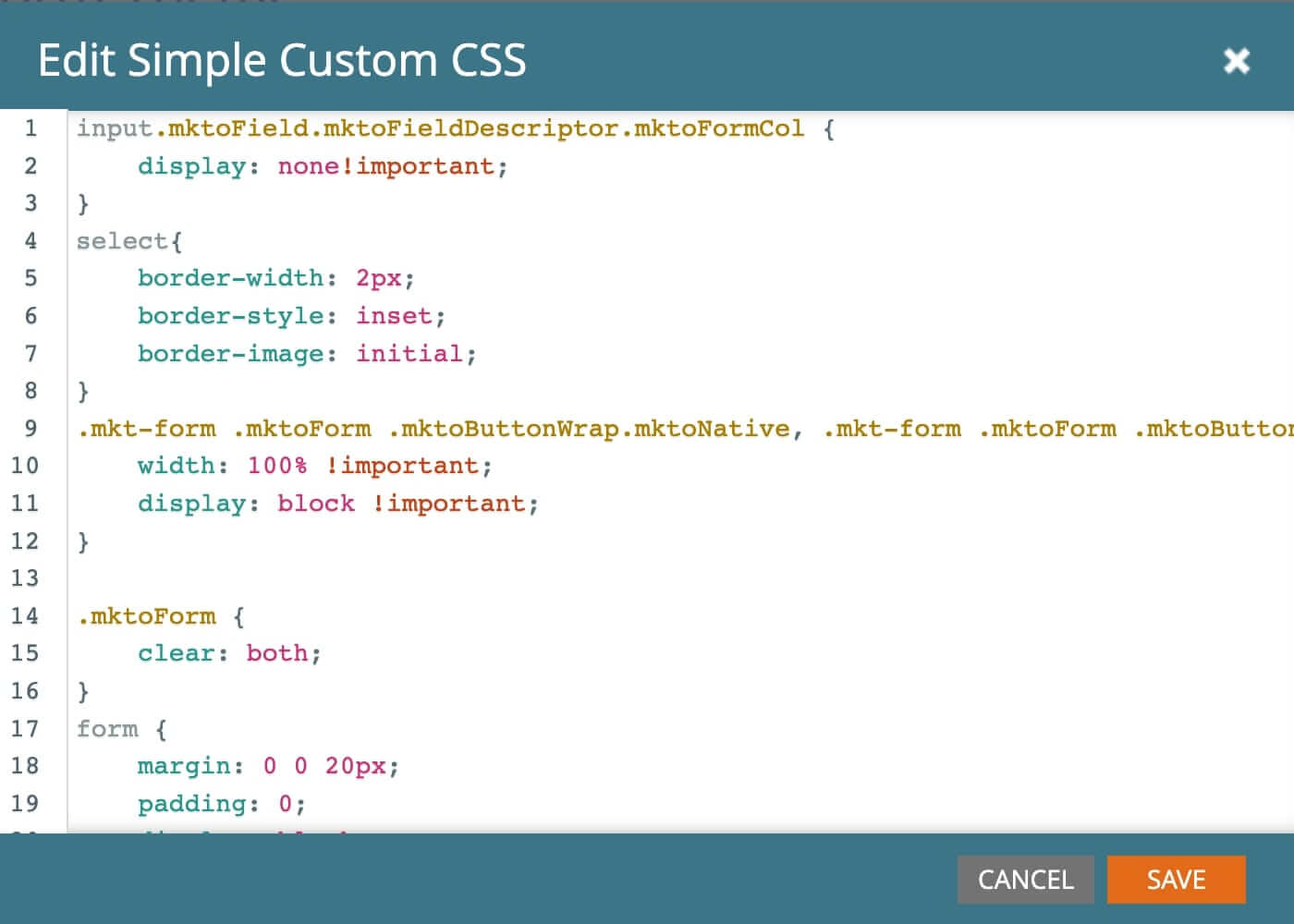Click the 'border-image: initial' declaration
Image resolution: width=1294 pixels, height=924 pixels.
tap(306, 354)
